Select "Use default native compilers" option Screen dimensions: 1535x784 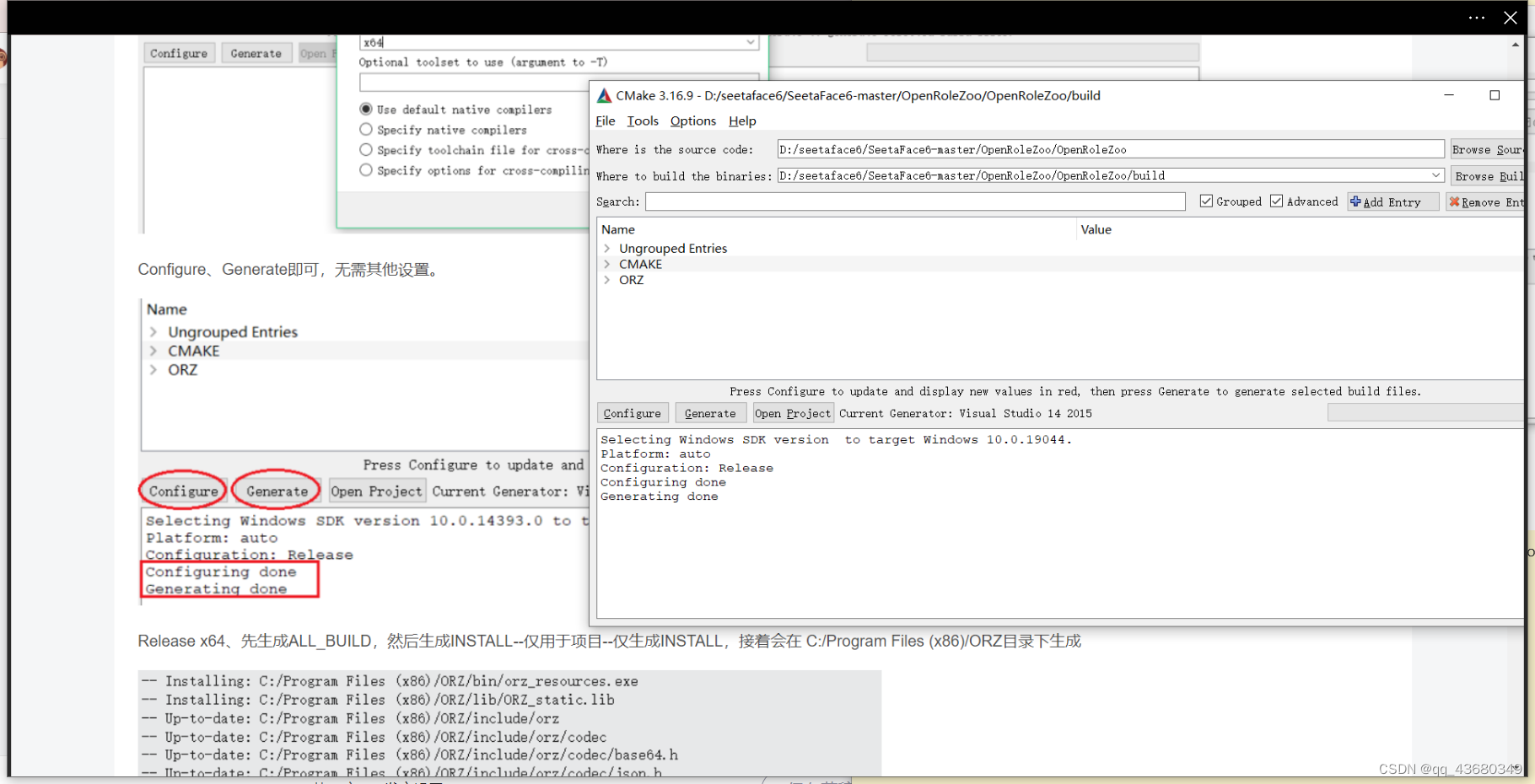[366, 109]
